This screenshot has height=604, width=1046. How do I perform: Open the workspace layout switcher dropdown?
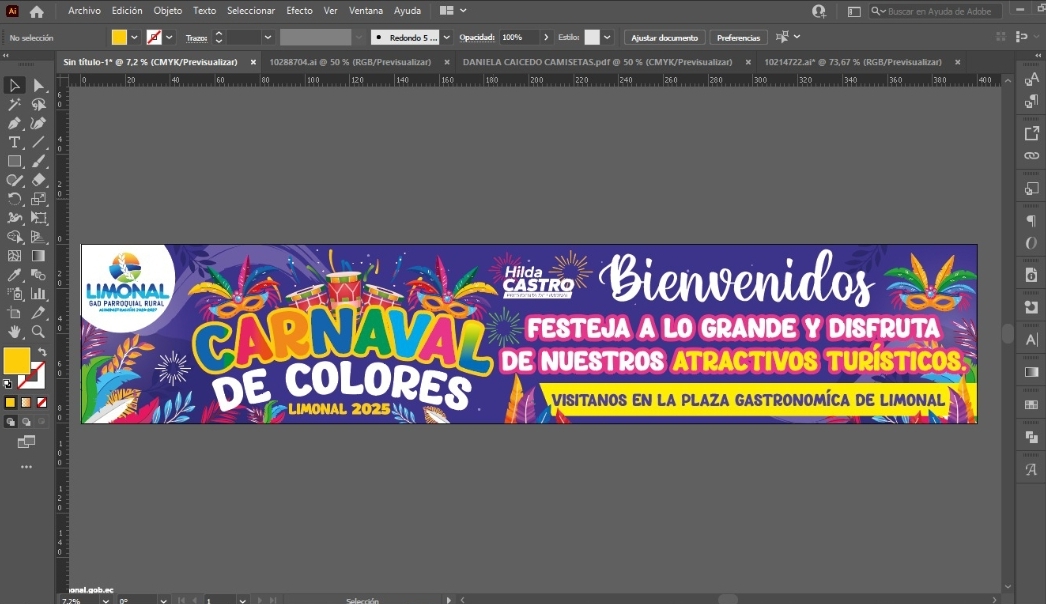463,11
